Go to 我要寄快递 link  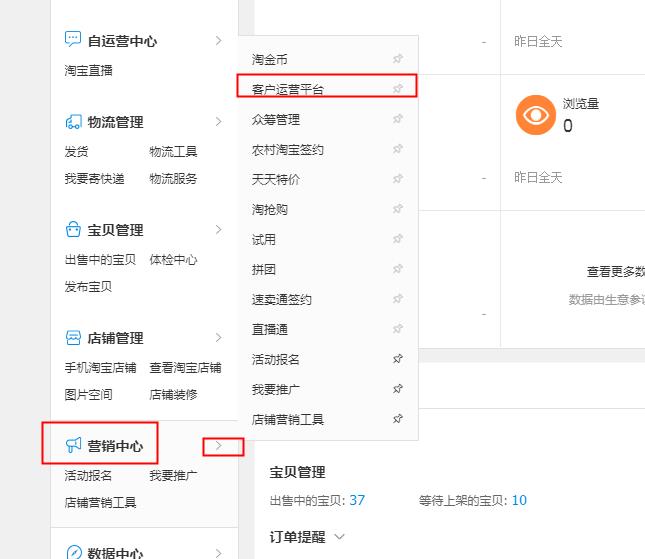point(94,179)
